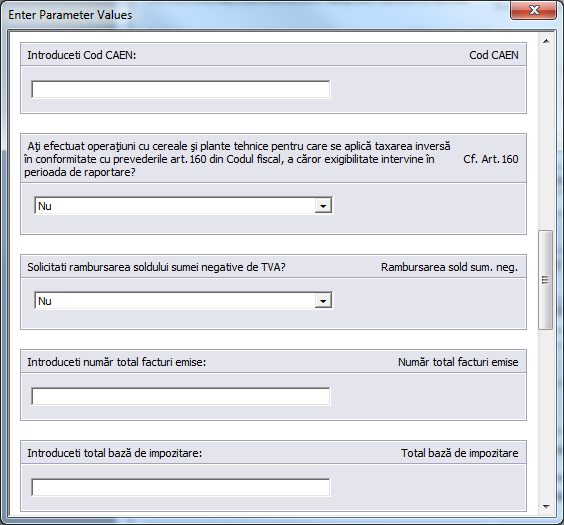This screenshot has width=564, height=525.
Task: Click the vertical scrollbar thumb grip
Action: (545, 280)
